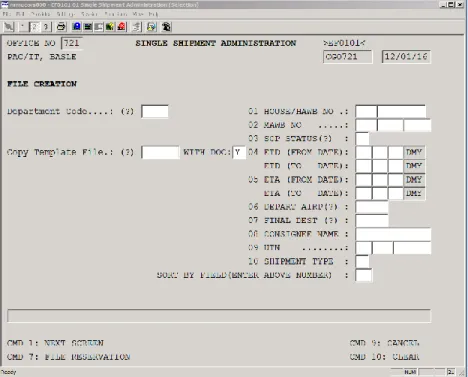Focus the Department Code input field

(155, 112)
